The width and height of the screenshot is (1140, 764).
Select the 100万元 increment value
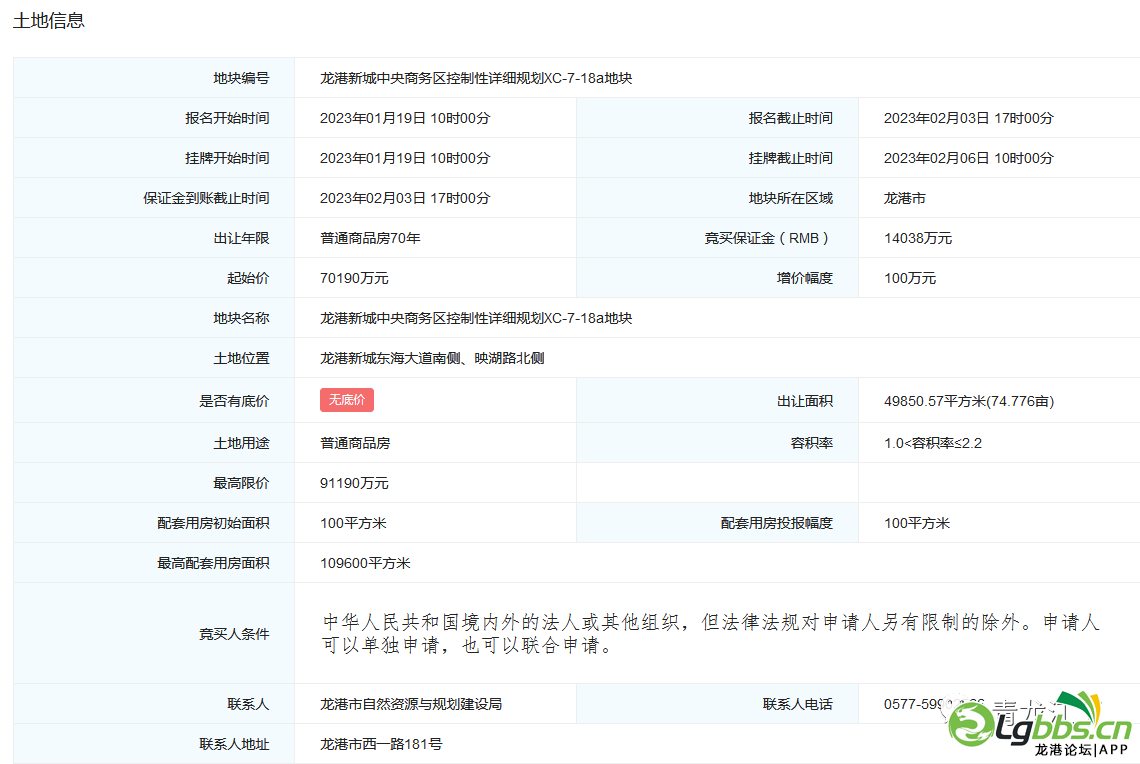[x=910, y=278]
